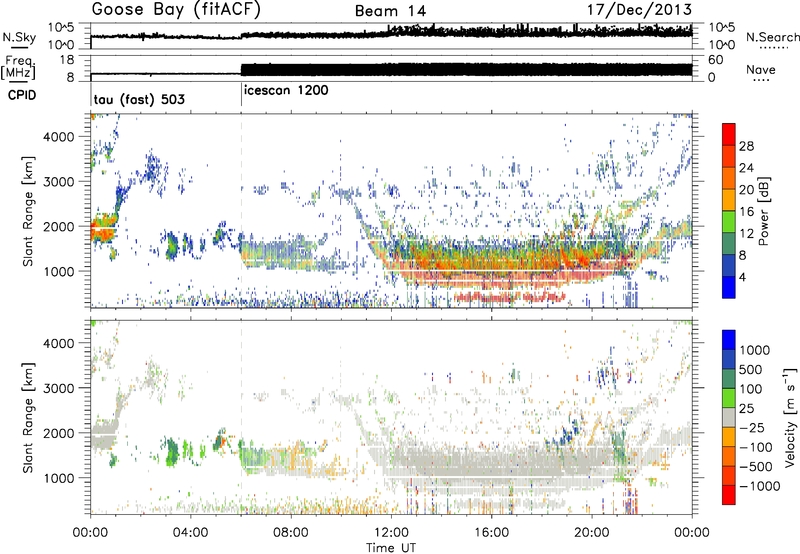The height and width of the screenshot is (554, 800).
Task: Click the 'N.Sky' legend label
Action: coord(19,37)
